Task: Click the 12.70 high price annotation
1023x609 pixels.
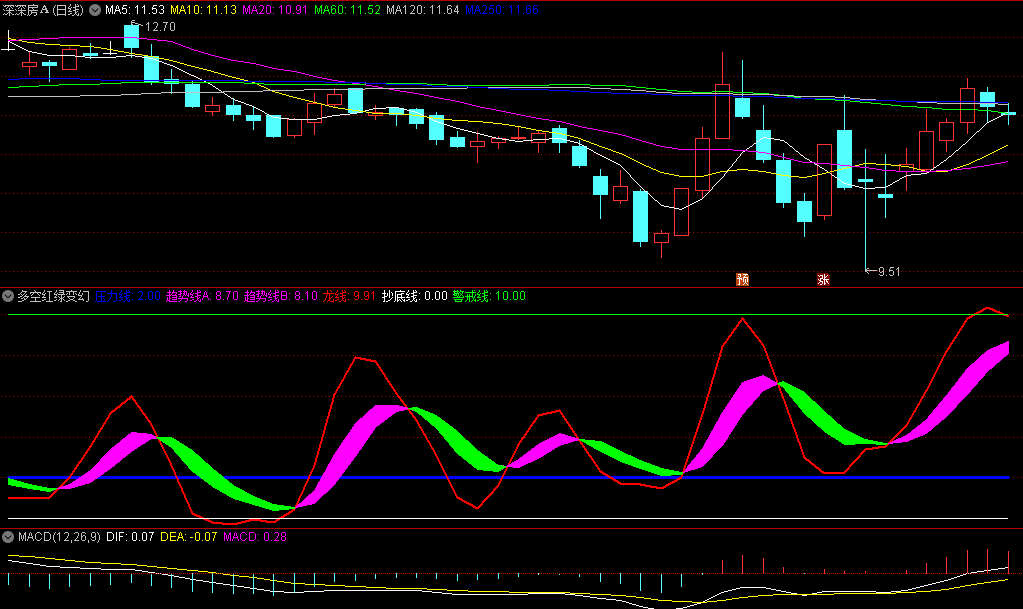Action: pos(160,27)
